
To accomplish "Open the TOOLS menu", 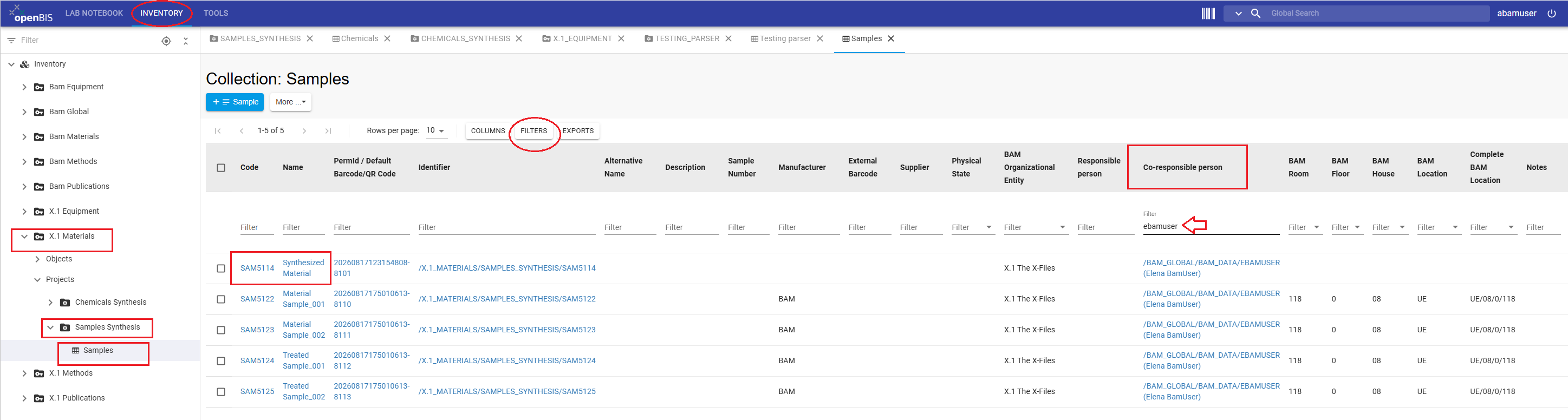I will tap(216, 14).
